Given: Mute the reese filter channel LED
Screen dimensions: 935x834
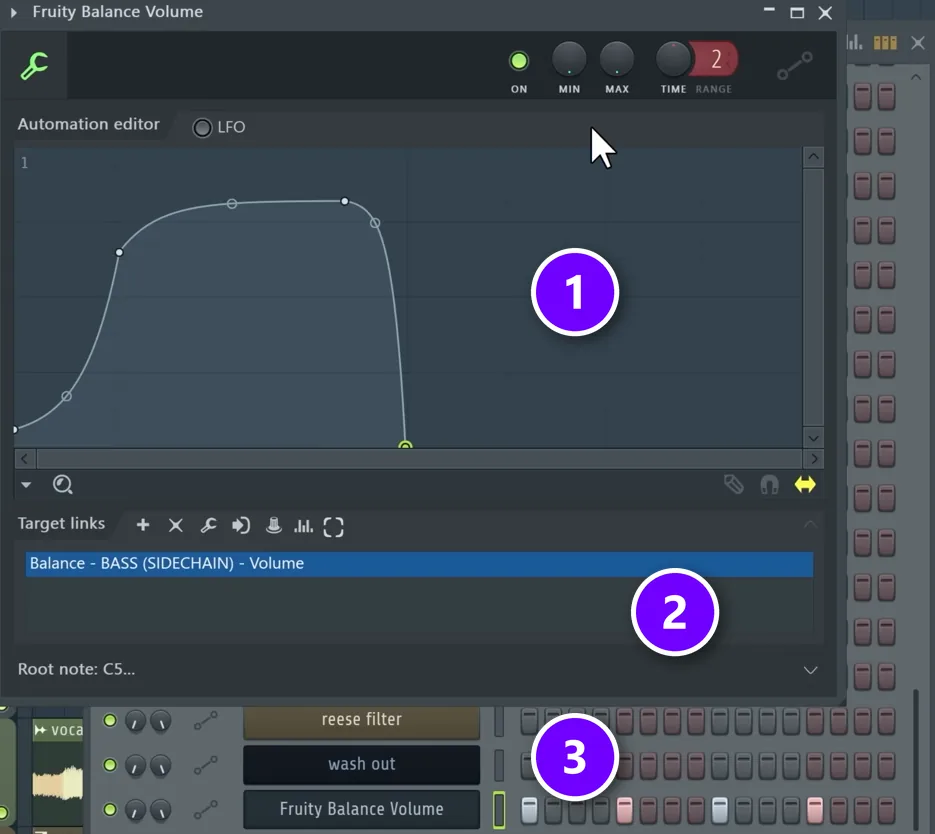Looking at the screenshot, I should 110,721.
